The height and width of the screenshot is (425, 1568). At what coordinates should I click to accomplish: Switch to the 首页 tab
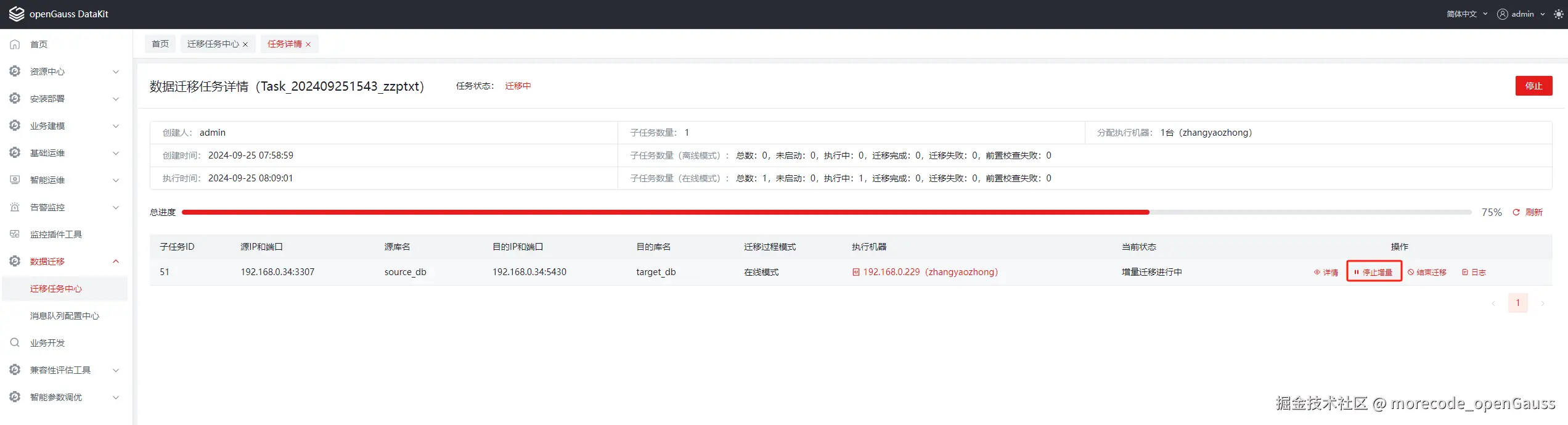pos(160,44)
